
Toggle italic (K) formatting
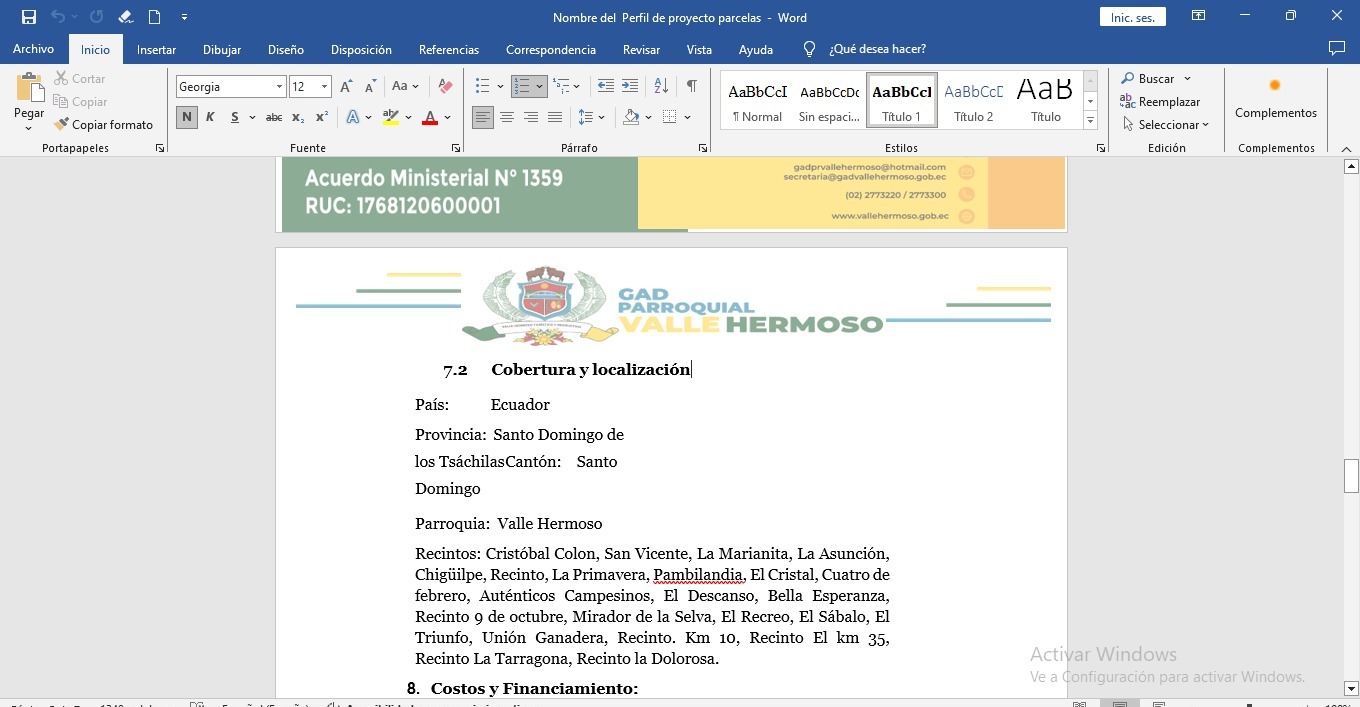pyautogui.click(x=210, y=118)
